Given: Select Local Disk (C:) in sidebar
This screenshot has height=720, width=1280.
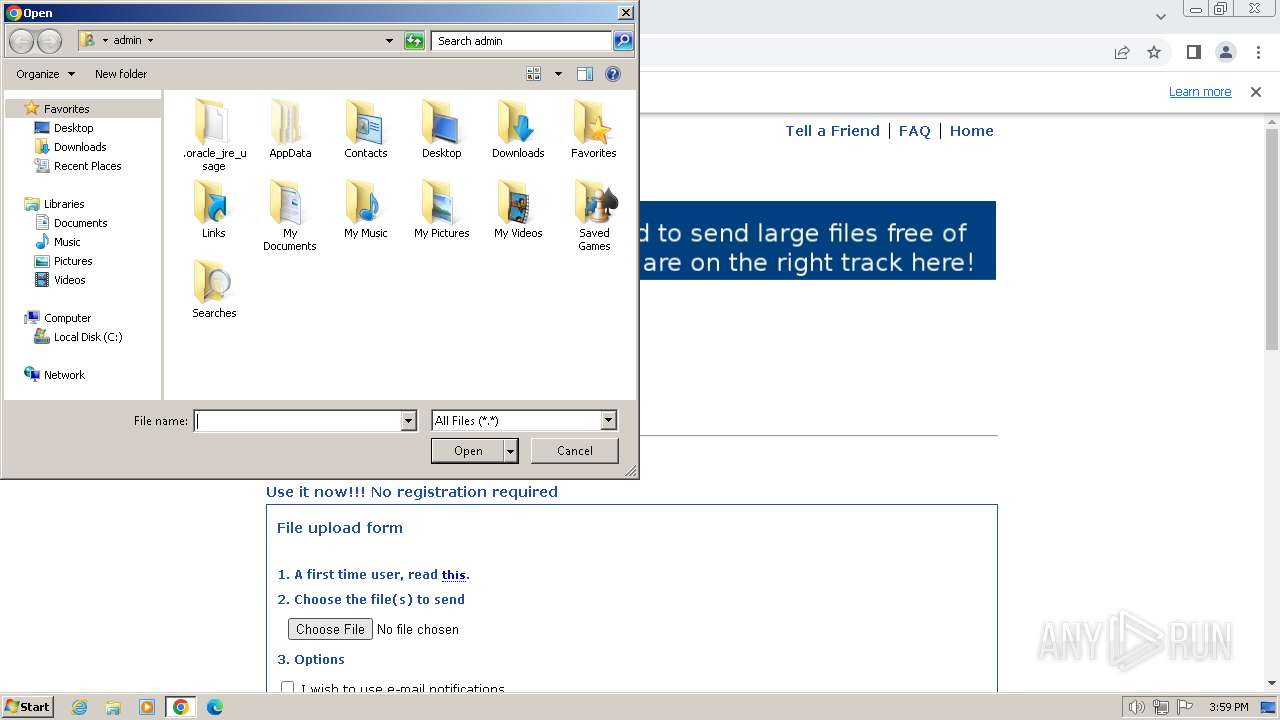Looking at the screenshot, I should (x=88, y=337).
